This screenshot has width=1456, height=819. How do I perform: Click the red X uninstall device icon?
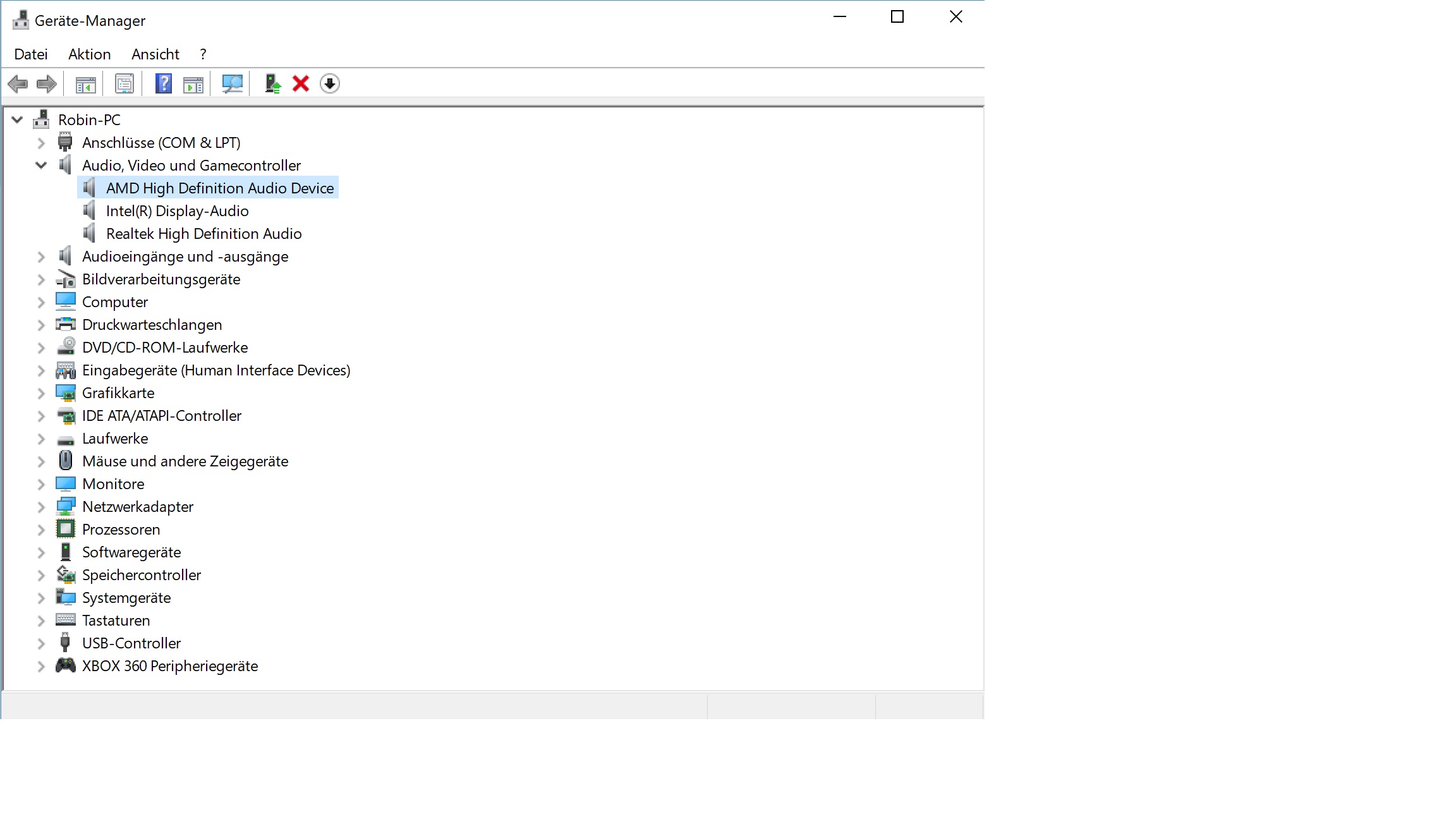[301, 84]
